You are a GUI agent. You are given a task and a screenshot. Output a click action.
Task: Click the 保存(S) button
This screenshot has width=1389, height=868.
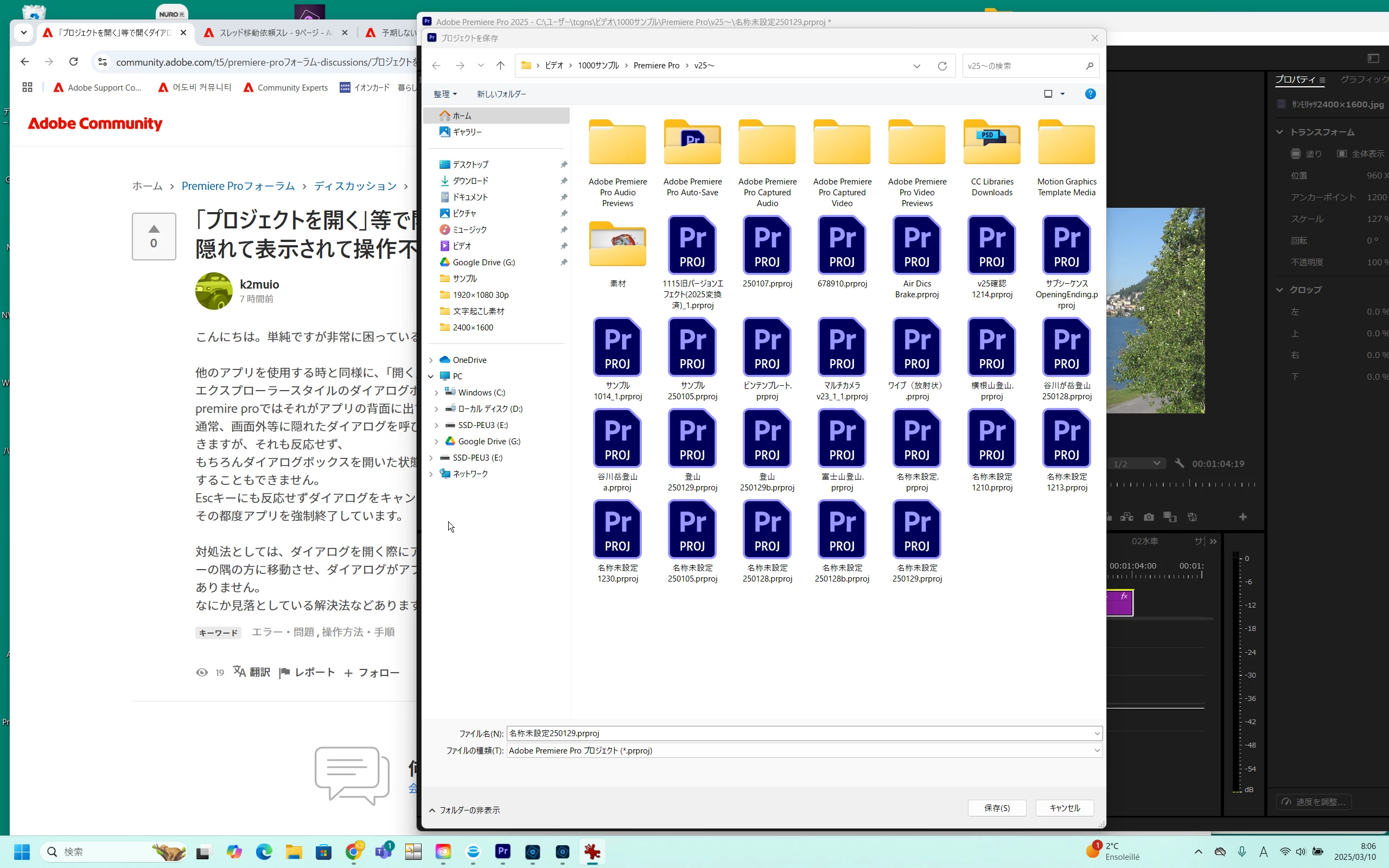[996, 808]
